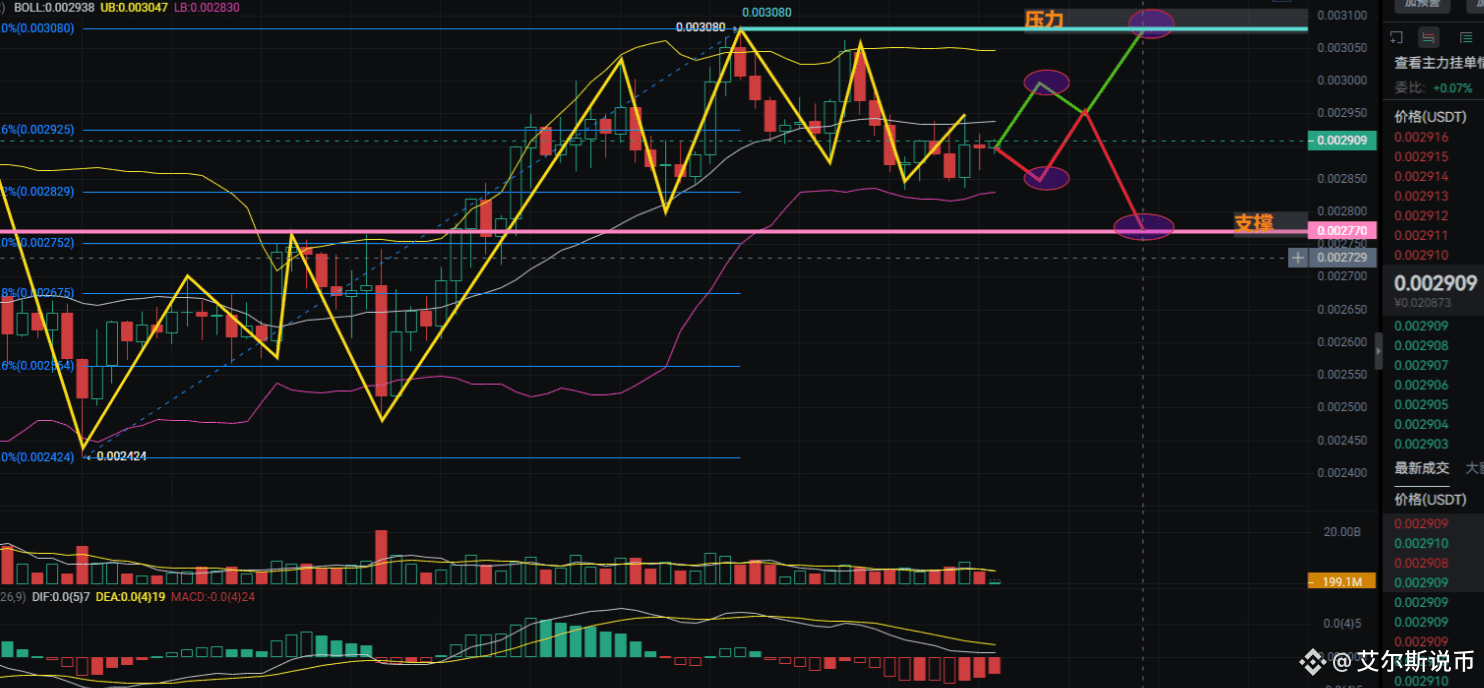Click the green current price tag 0.002909 on the axis
Viewport: 1484px width, 688px height.
pos(1343,141)
